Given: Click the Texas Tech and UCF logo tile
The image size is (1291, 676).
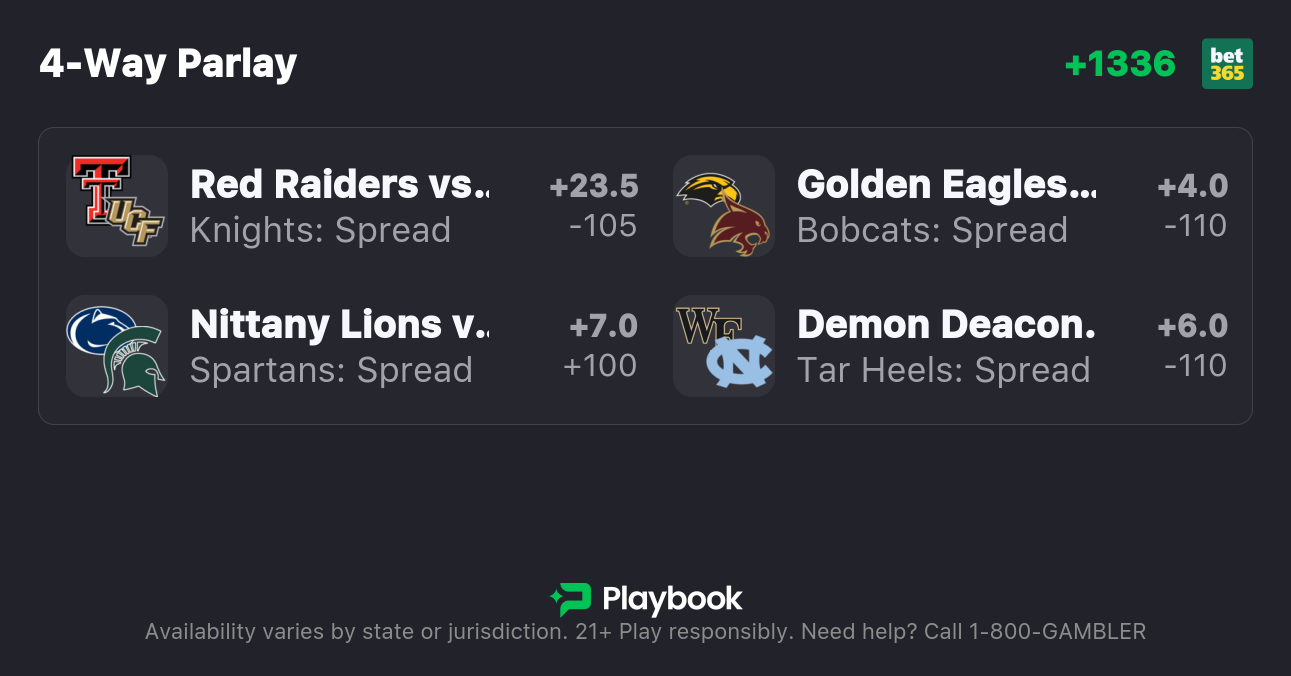Looking at the screenshot, I should (x=117, y=206).
